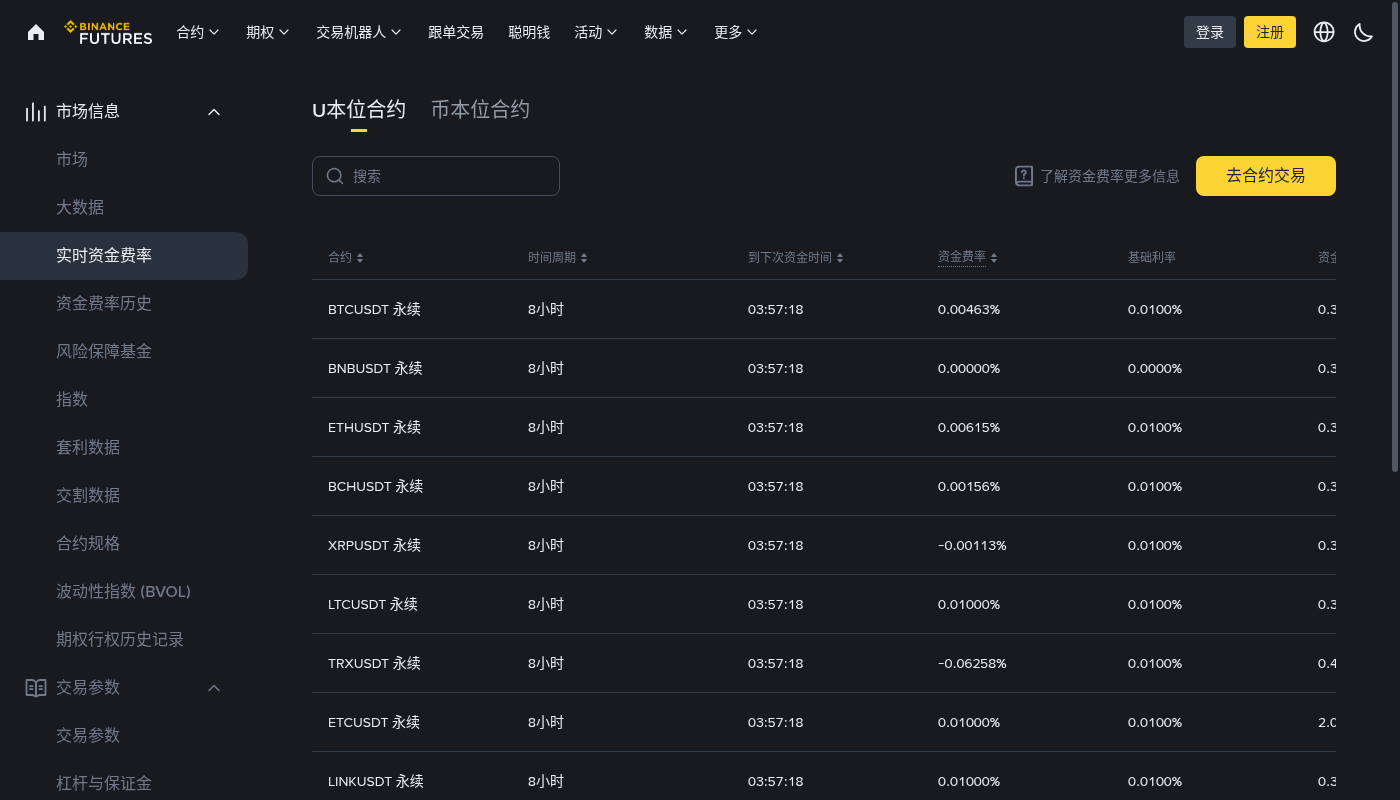
Task: Go to the home icon in navbar
Action: tap(36, 32)
